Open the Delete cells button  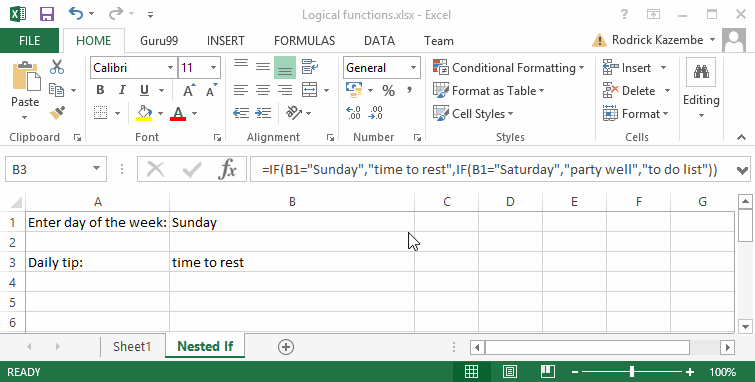pyautogui.click(x=629, y=91)
